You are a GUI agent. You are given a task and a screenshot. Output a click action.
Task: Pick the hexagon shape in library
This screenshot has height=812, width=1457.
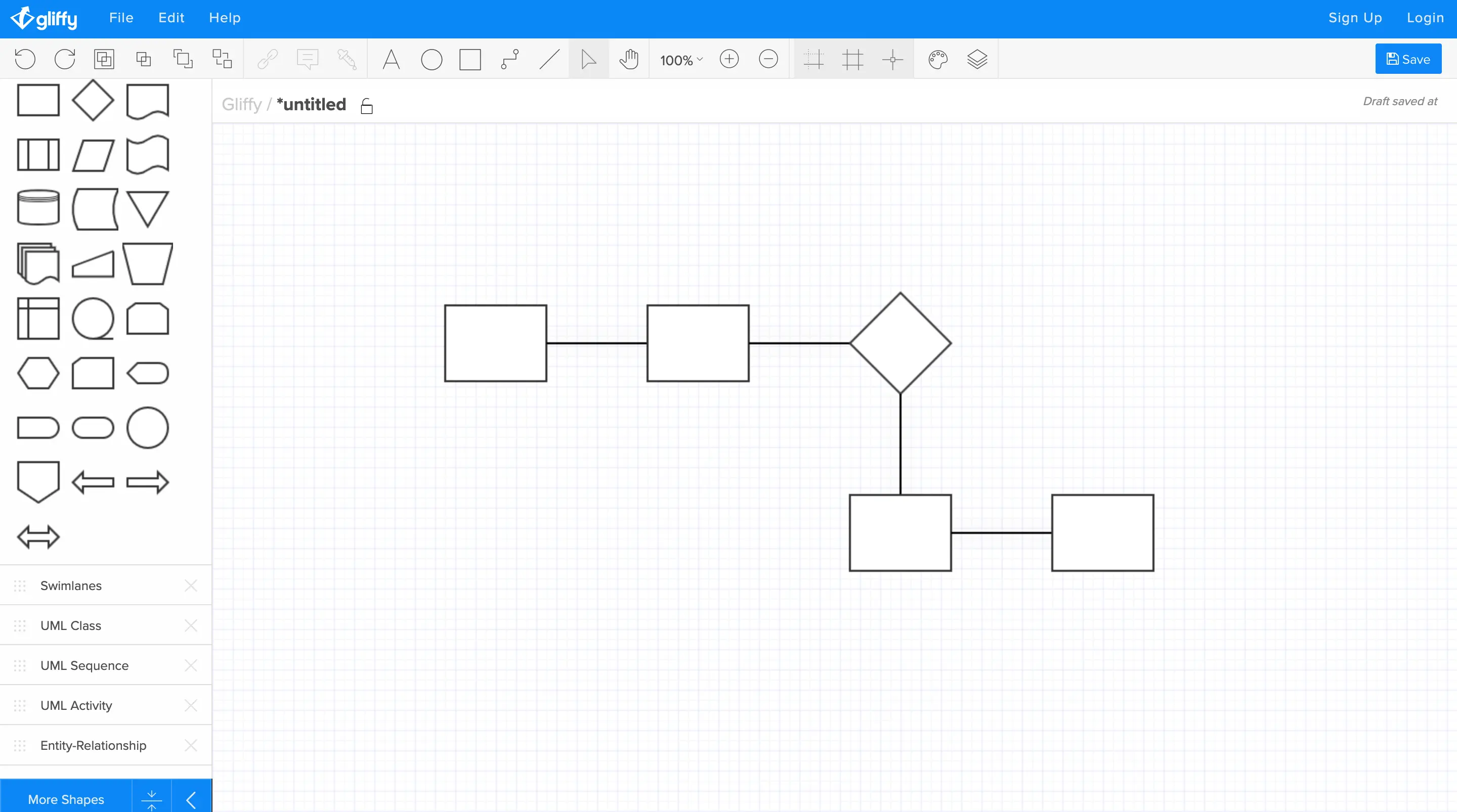click(x=38, y=373)
